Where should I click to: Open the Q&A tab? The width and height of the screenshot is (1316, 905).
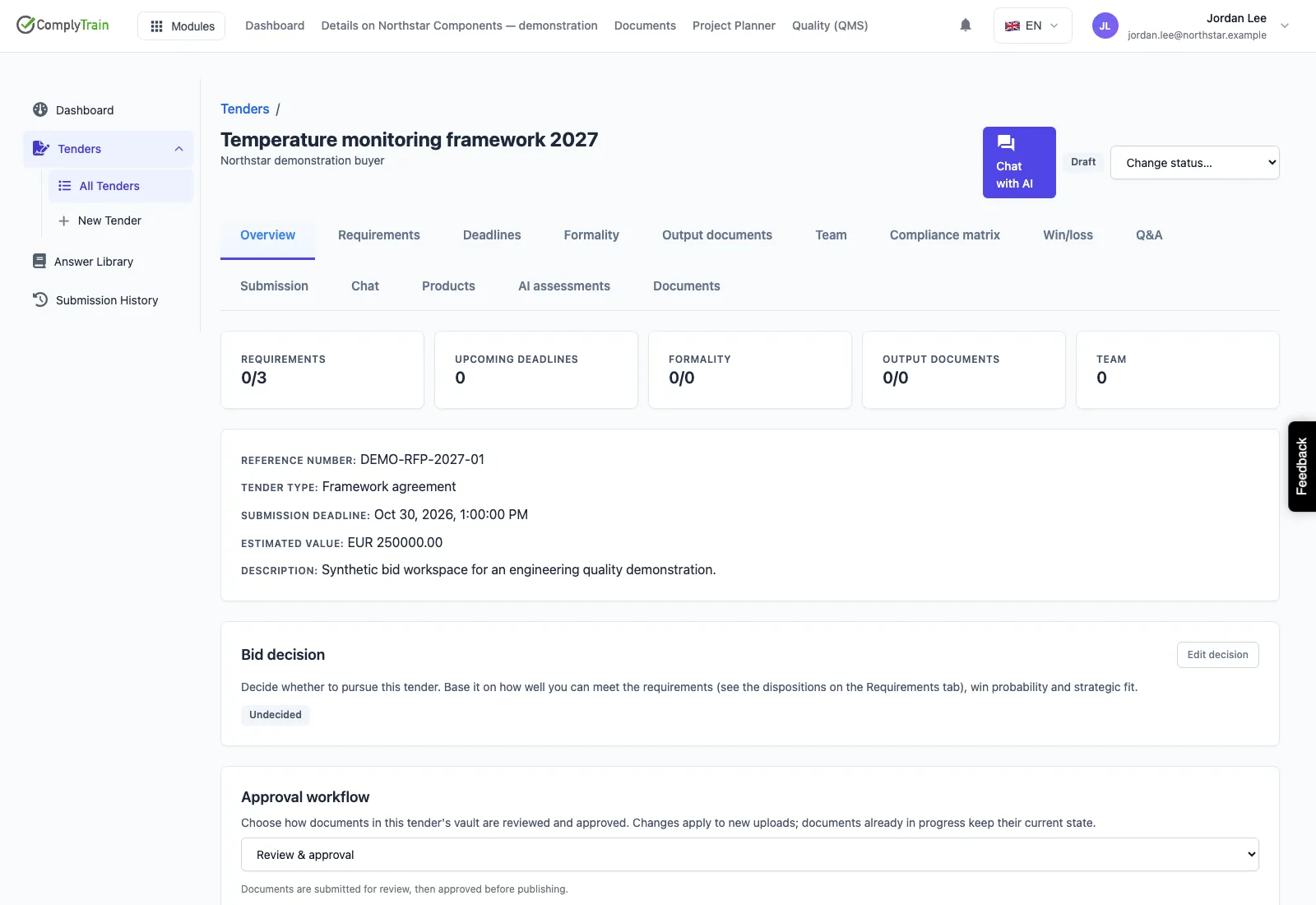point(1149,235)
